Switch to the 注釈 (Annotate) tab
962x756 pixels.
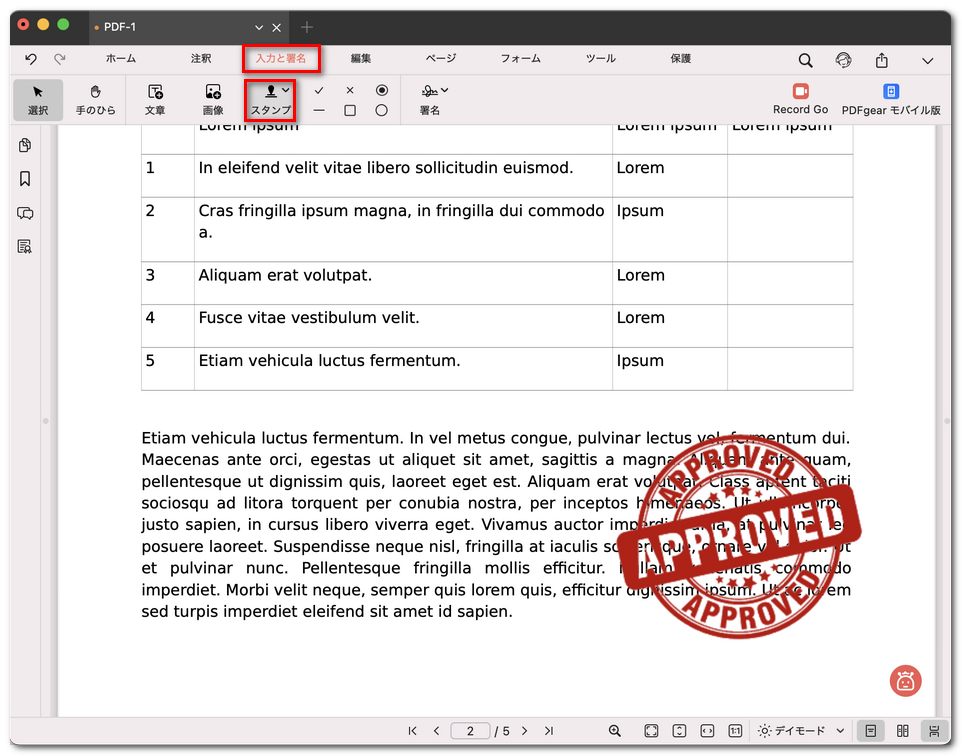point(201,59)
